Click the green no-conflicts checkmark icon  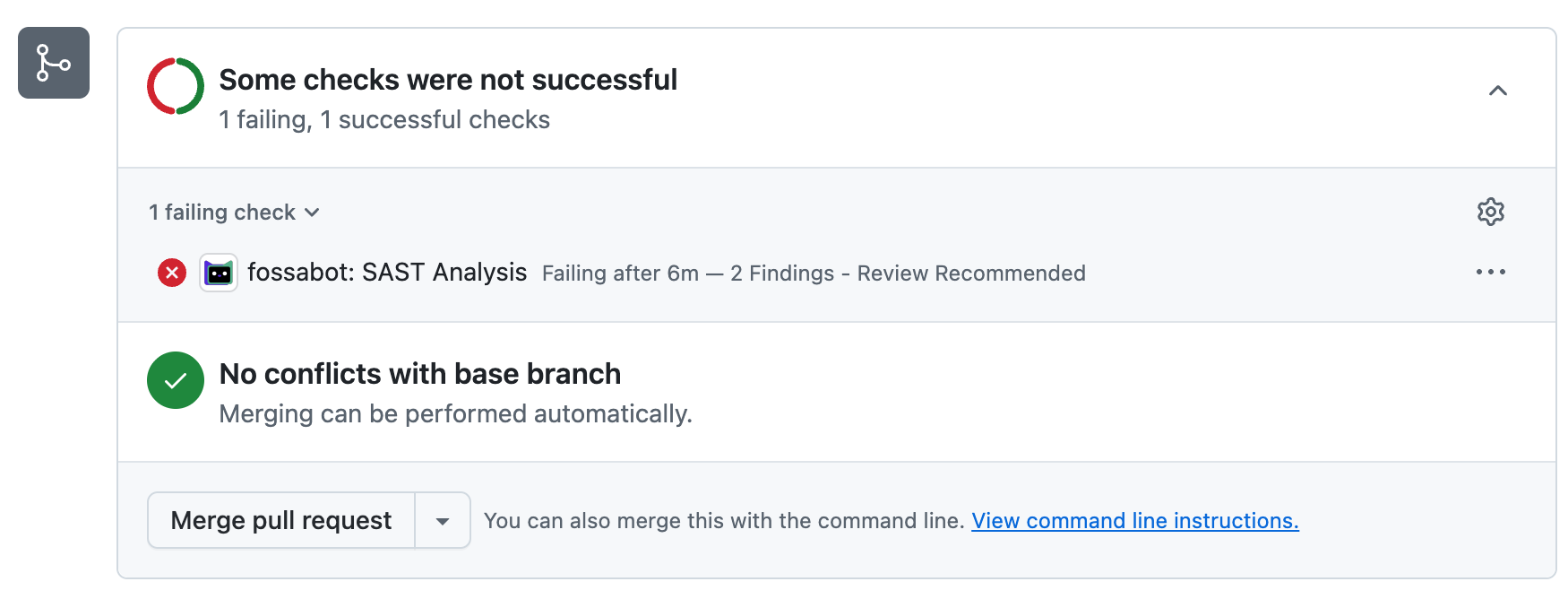[176, 380]
